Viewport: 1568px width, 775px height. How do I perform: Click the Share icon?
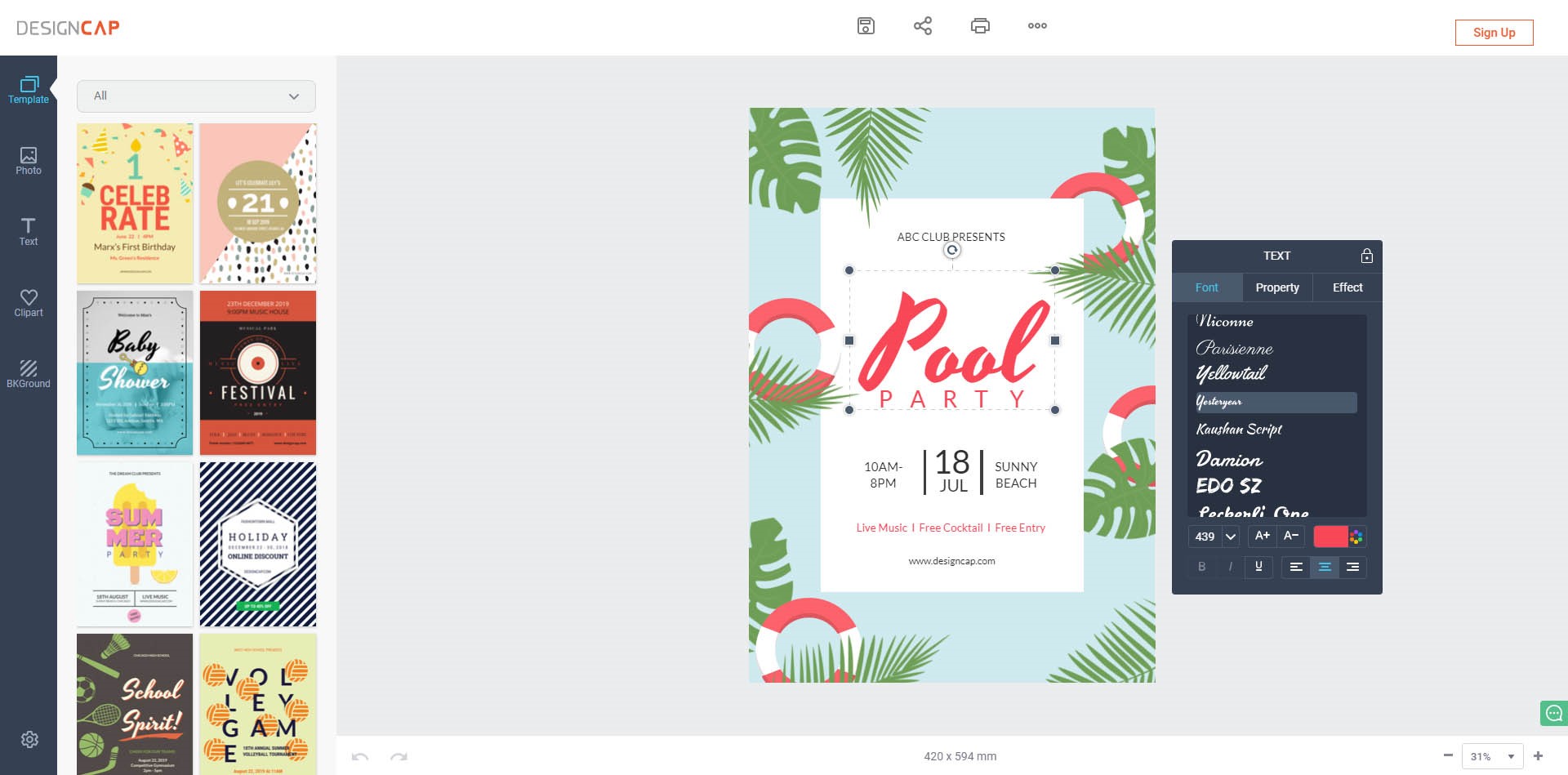click(x=923, y=26)
